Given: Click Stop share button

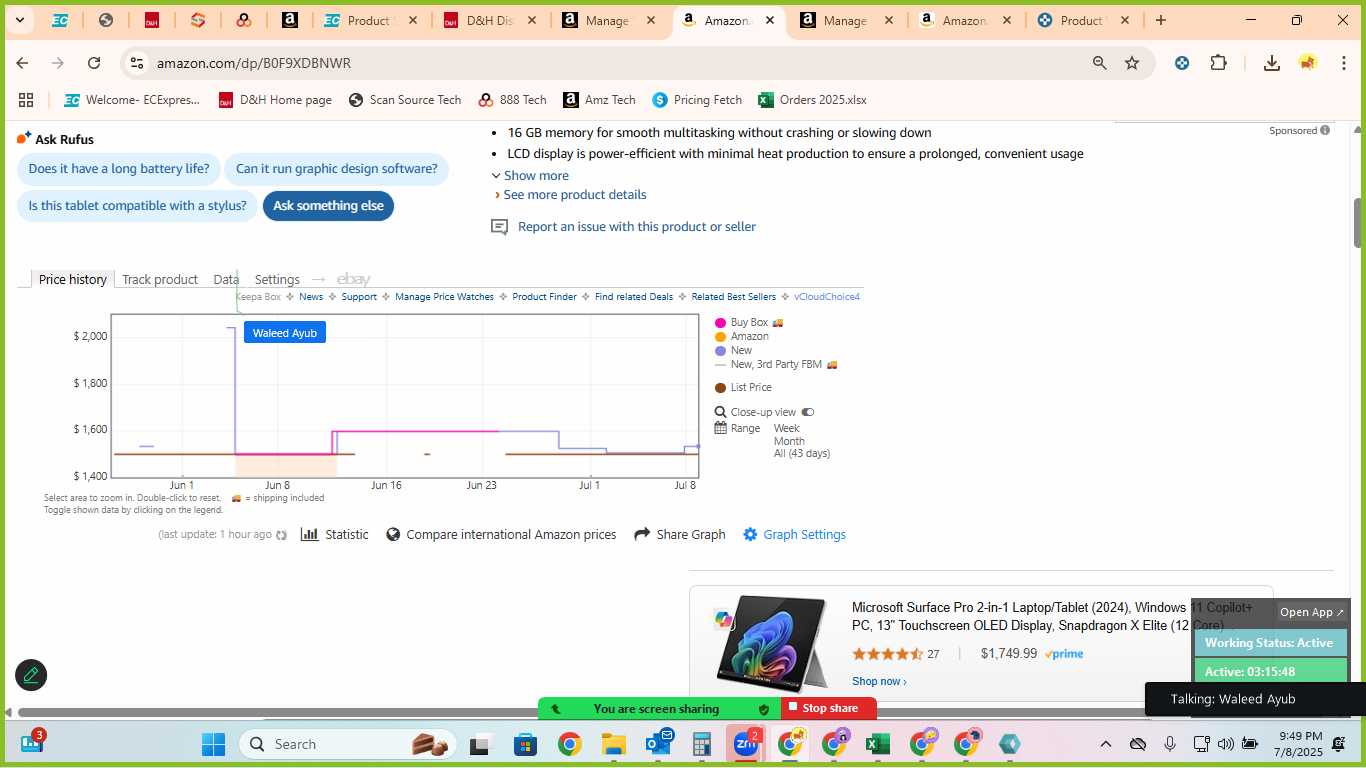Looking at the screenshot, I should click(828, 708).
